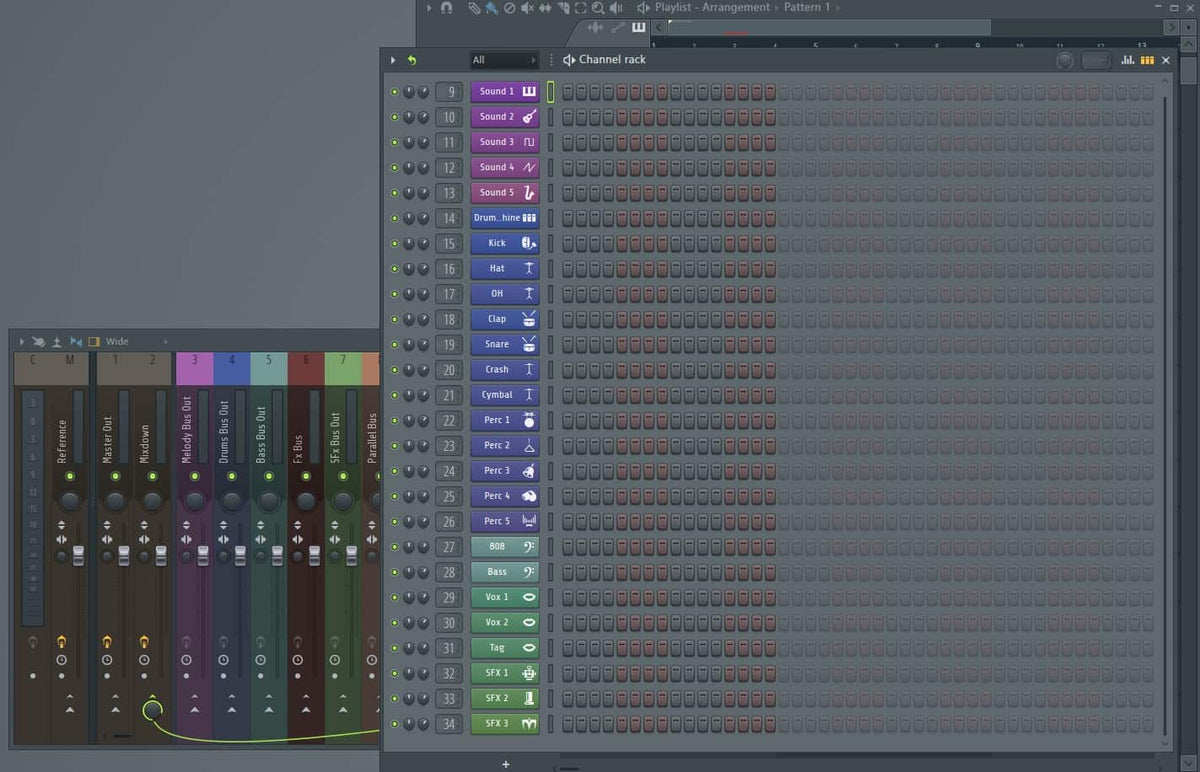The image size is (1200, 772).
Task: Open the Drum machine channel
Action: coord(500,218)
